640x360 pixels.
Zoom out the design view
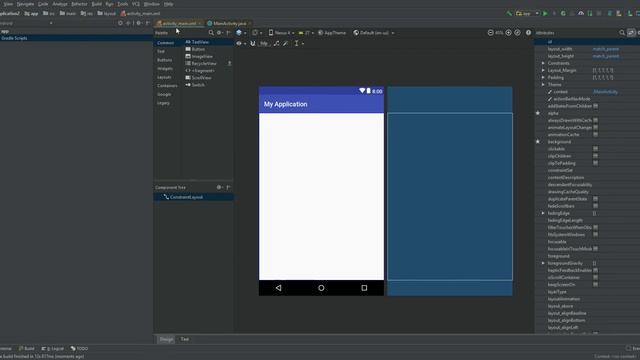(x=491, y=33)
